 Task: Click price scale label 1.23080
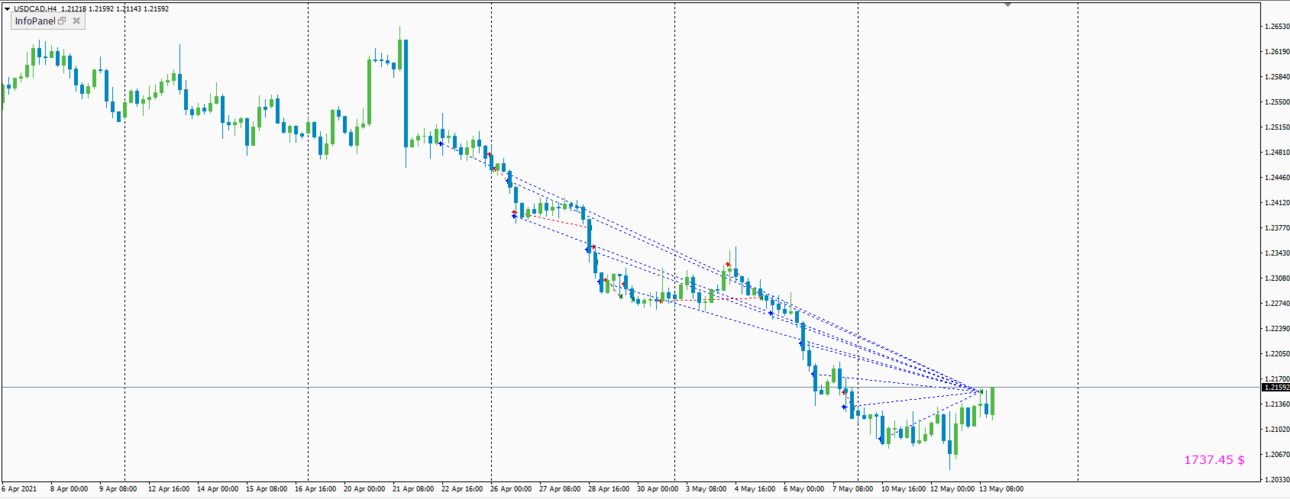click(x=1275, y=278)
